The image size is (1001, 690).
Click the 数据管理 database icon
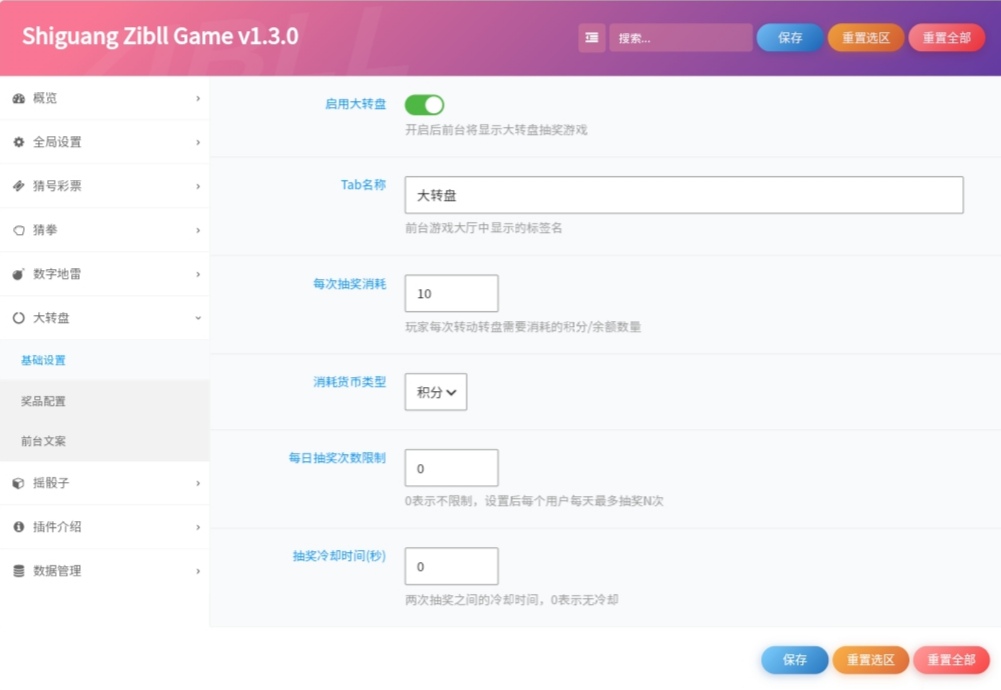19,571
